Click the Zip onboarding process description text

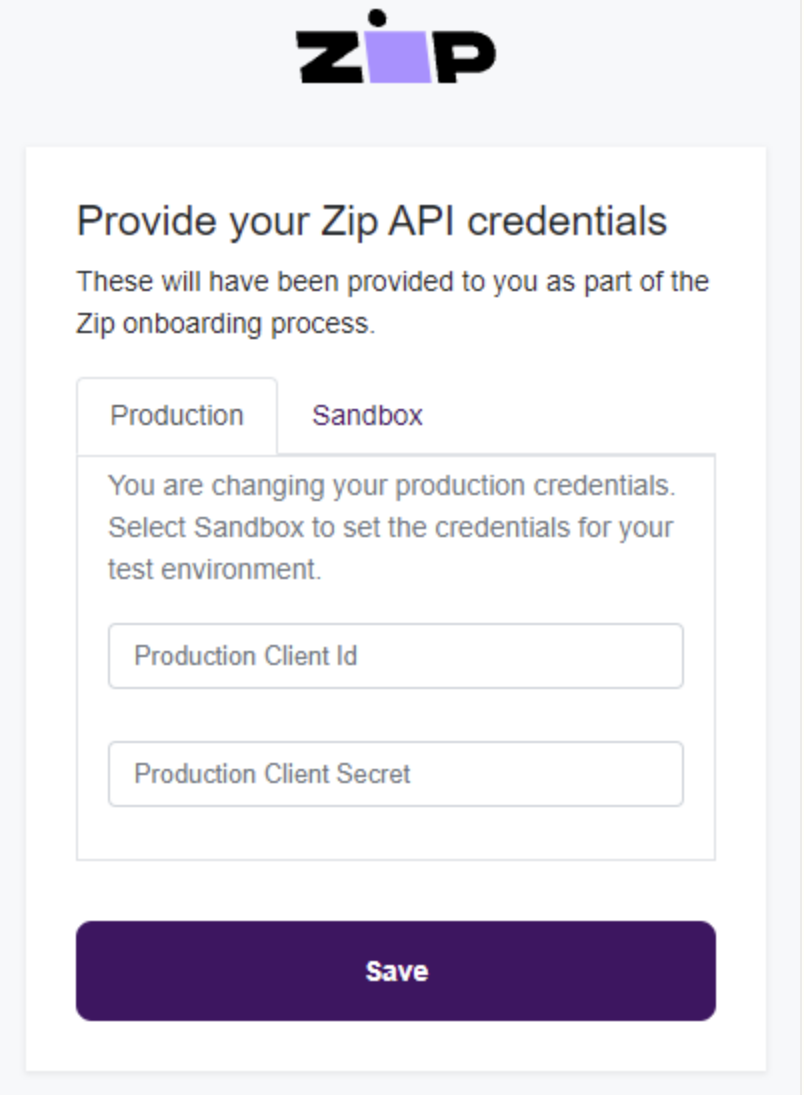[393, 302]
